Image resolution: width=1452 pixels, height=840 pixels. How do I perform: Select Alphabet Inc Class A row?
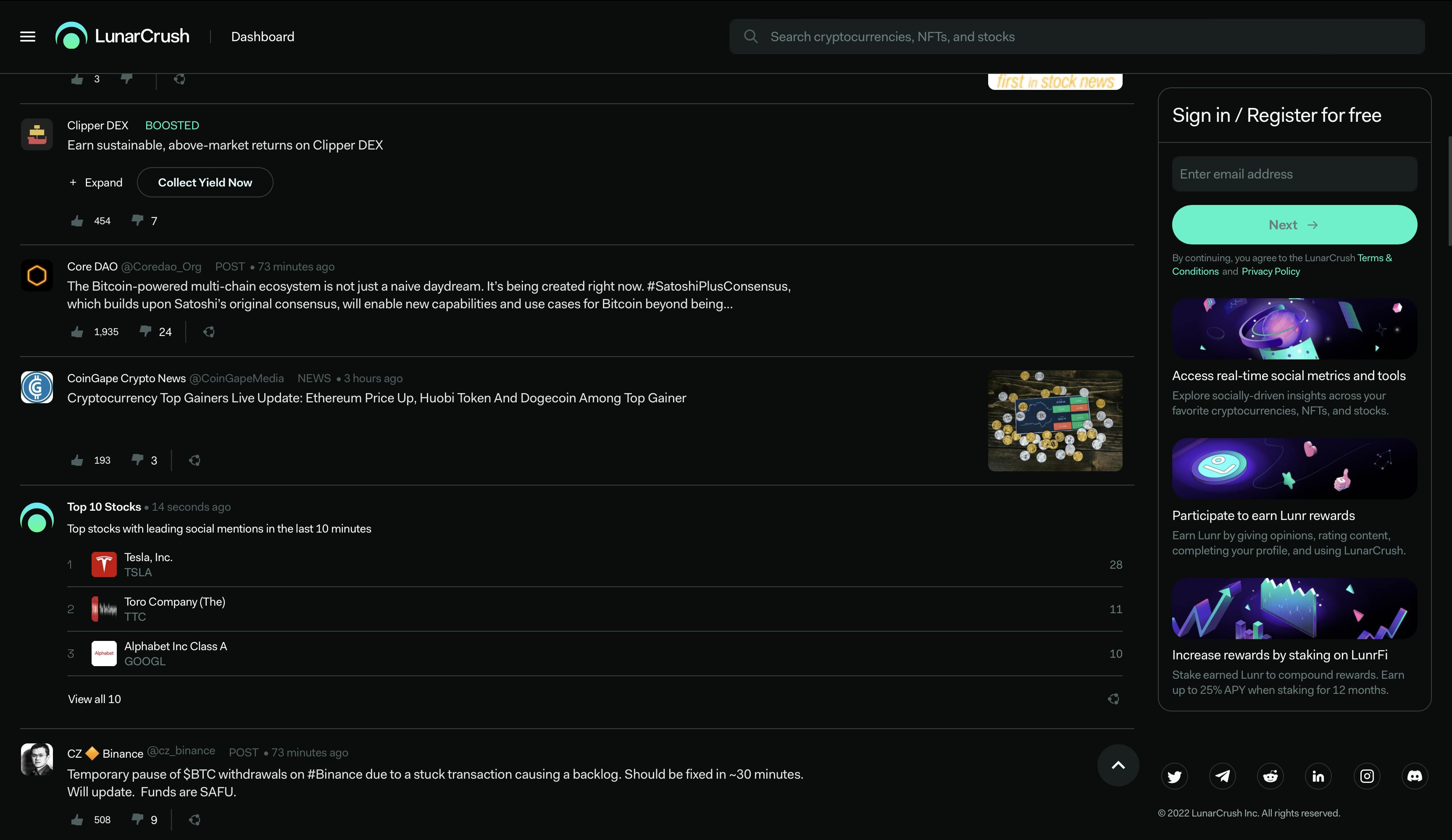coord(594,654)
